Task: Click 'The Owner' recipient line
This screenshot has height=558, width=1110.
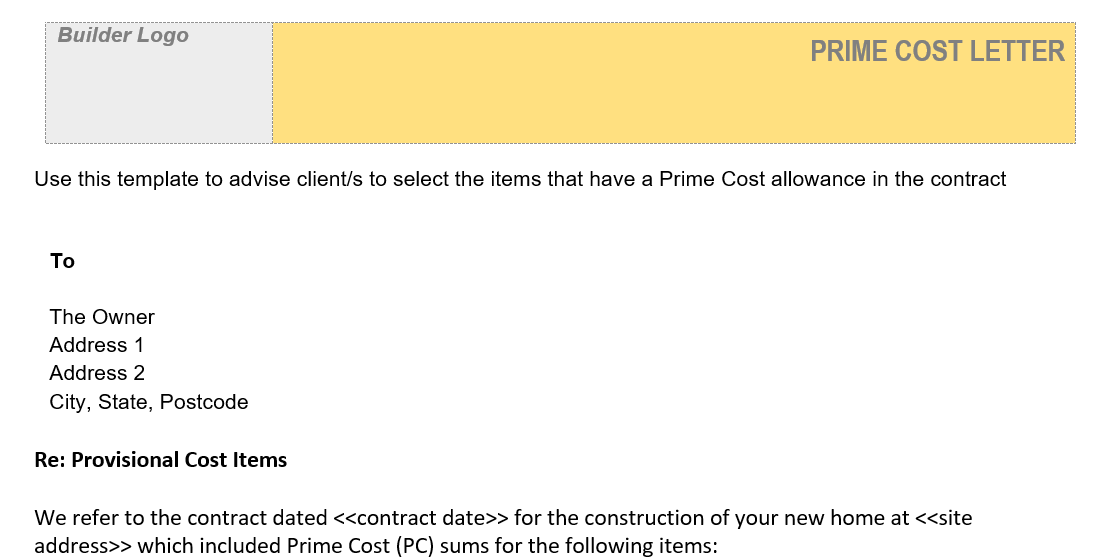Action: (102, 317)
